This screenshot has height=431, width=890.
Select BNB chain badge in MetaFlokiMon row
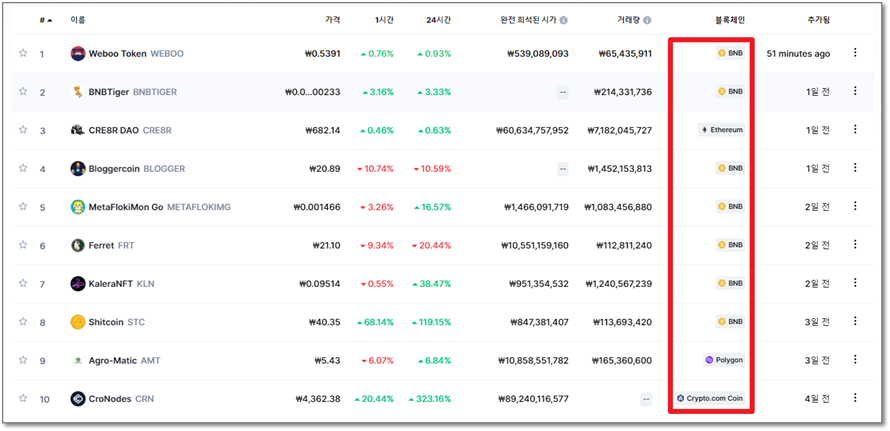point(730,206)
